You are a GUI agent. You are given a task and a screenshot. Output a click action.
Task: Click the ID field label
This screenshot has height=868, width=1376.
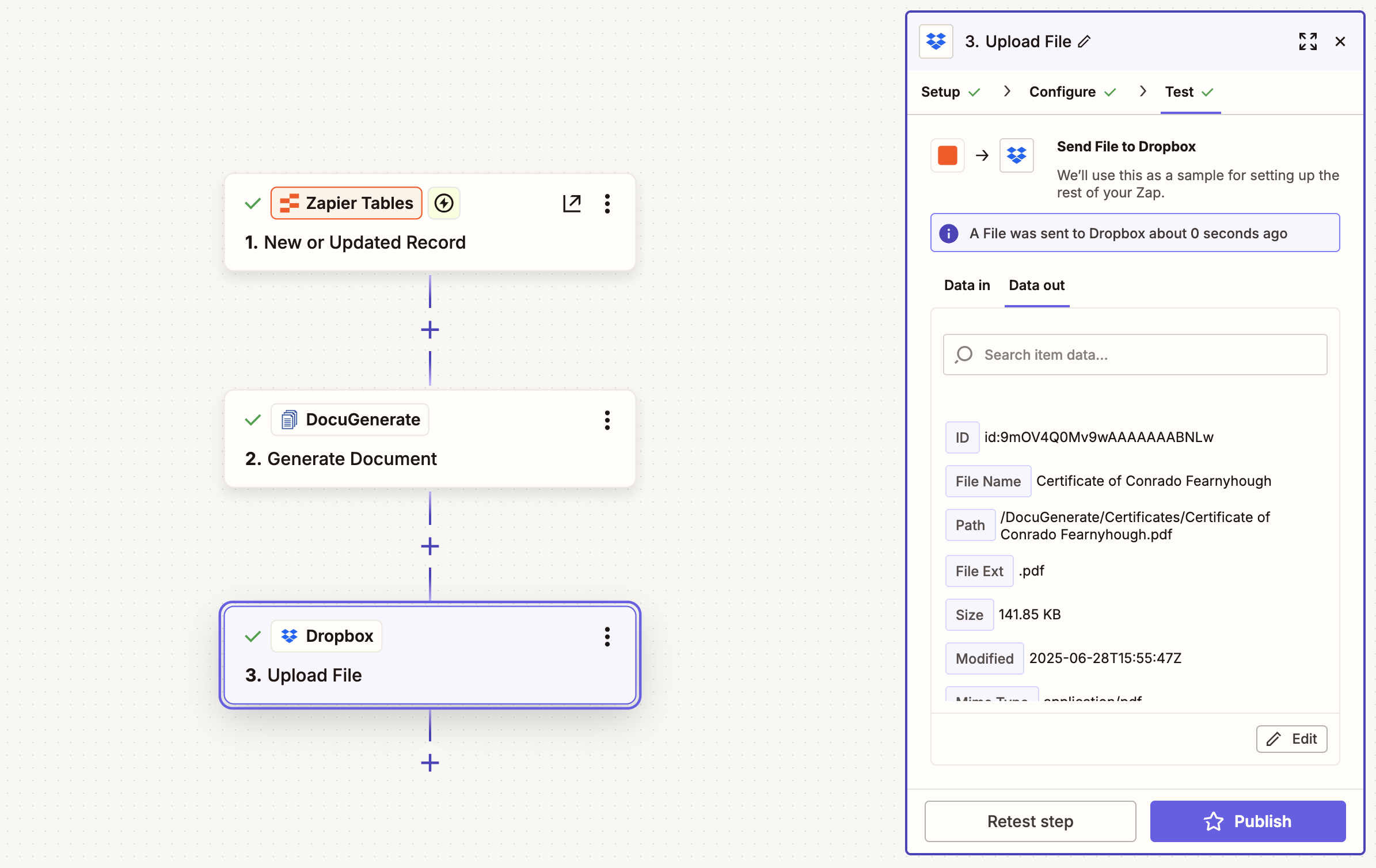pyautogui.click(x=962, y=437)
